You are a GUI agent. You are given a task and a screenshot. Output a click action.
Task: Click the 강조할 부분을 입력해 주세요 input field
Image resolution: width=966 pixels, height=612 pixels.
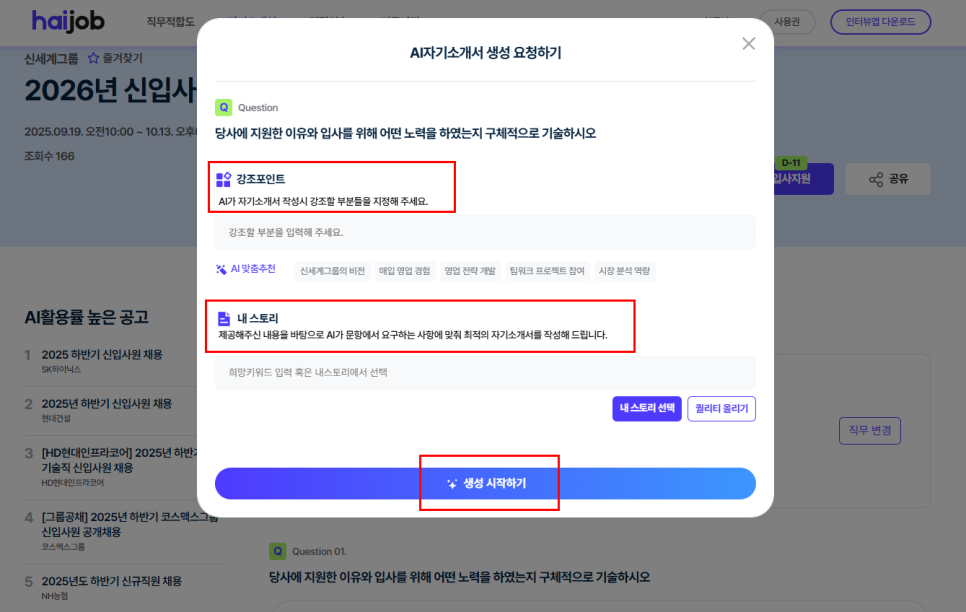pyautogui.click(x=485, y=232)
